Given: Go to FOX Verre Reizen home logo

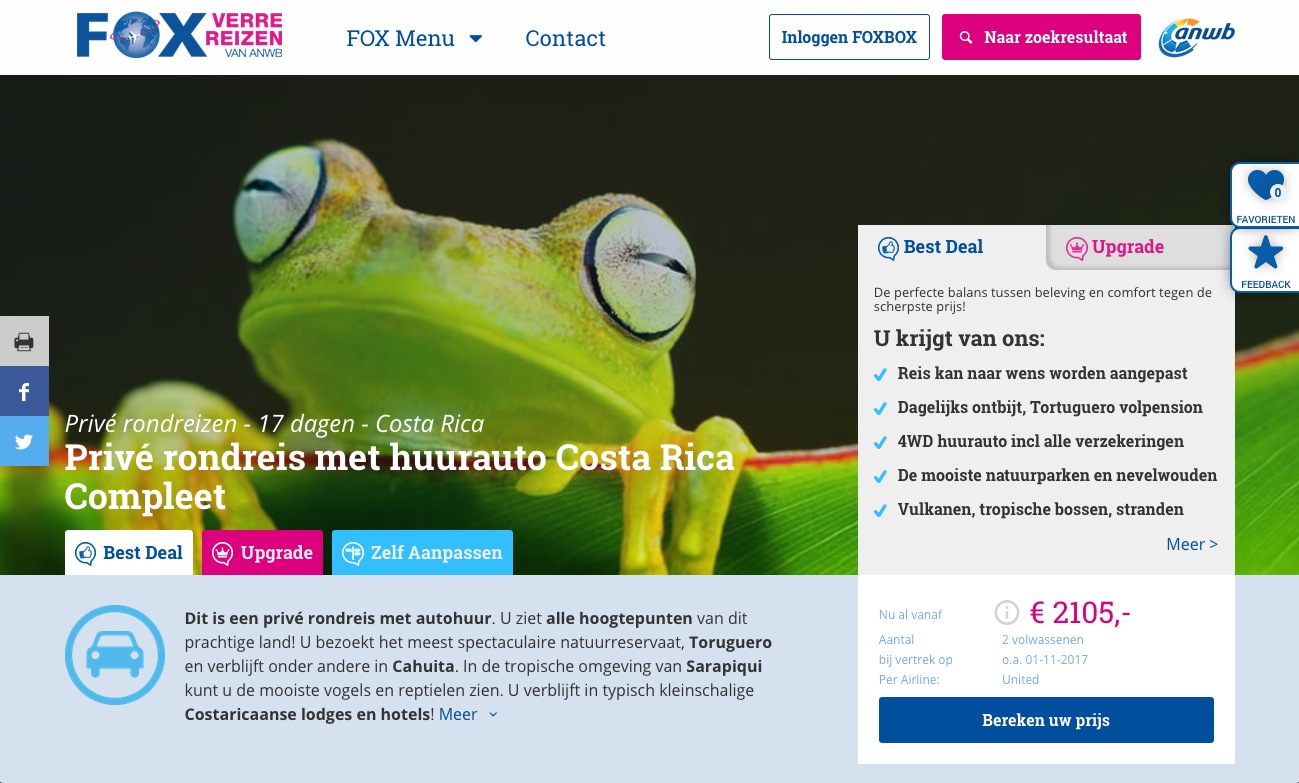Looking at the screenshot, I should tap(180, 36).
